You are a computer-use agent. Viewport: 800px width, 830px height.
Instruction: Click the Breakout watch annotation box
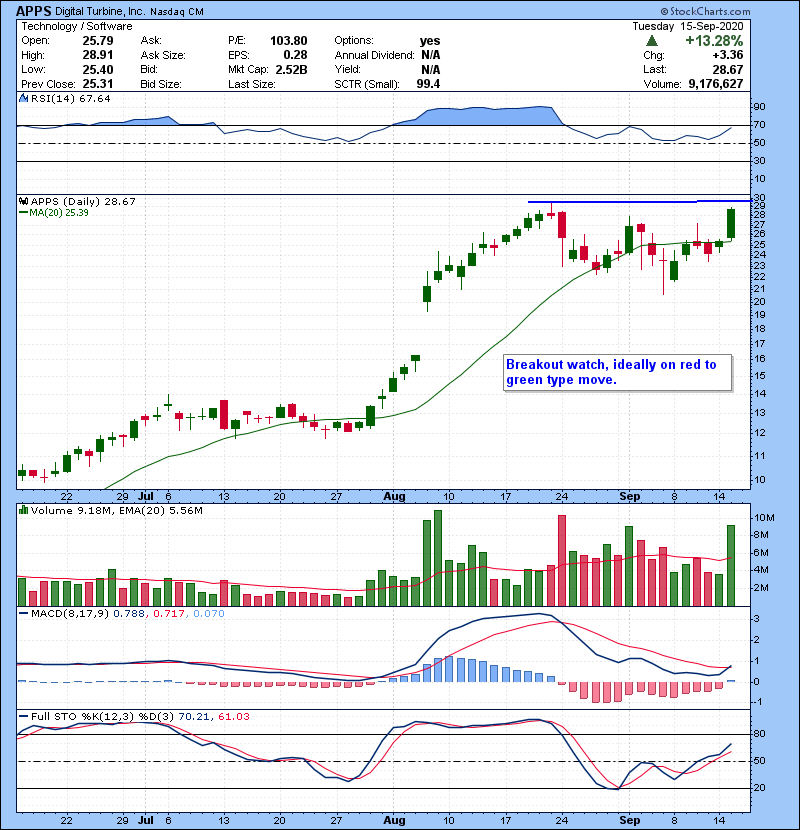(617, 373)
